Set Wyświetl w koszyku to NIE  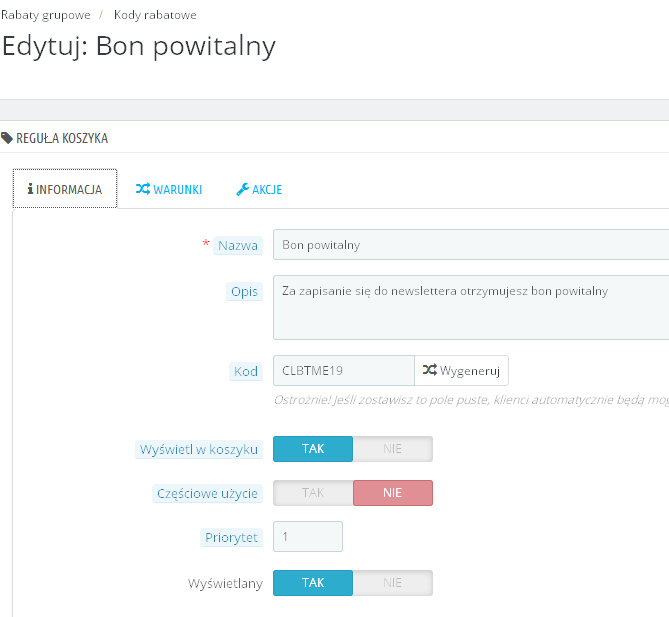point(393,449)
